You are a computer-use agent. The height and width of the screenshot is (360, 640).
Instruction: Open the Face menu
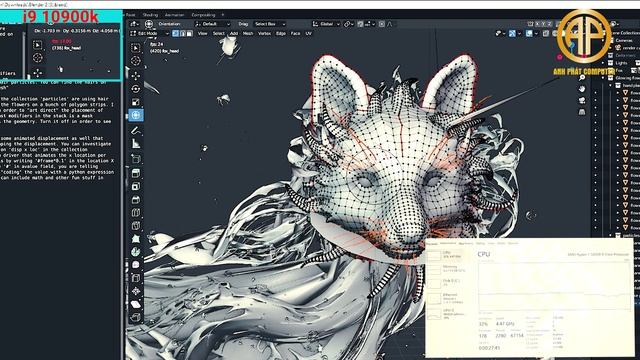click(x=295, y=33)
